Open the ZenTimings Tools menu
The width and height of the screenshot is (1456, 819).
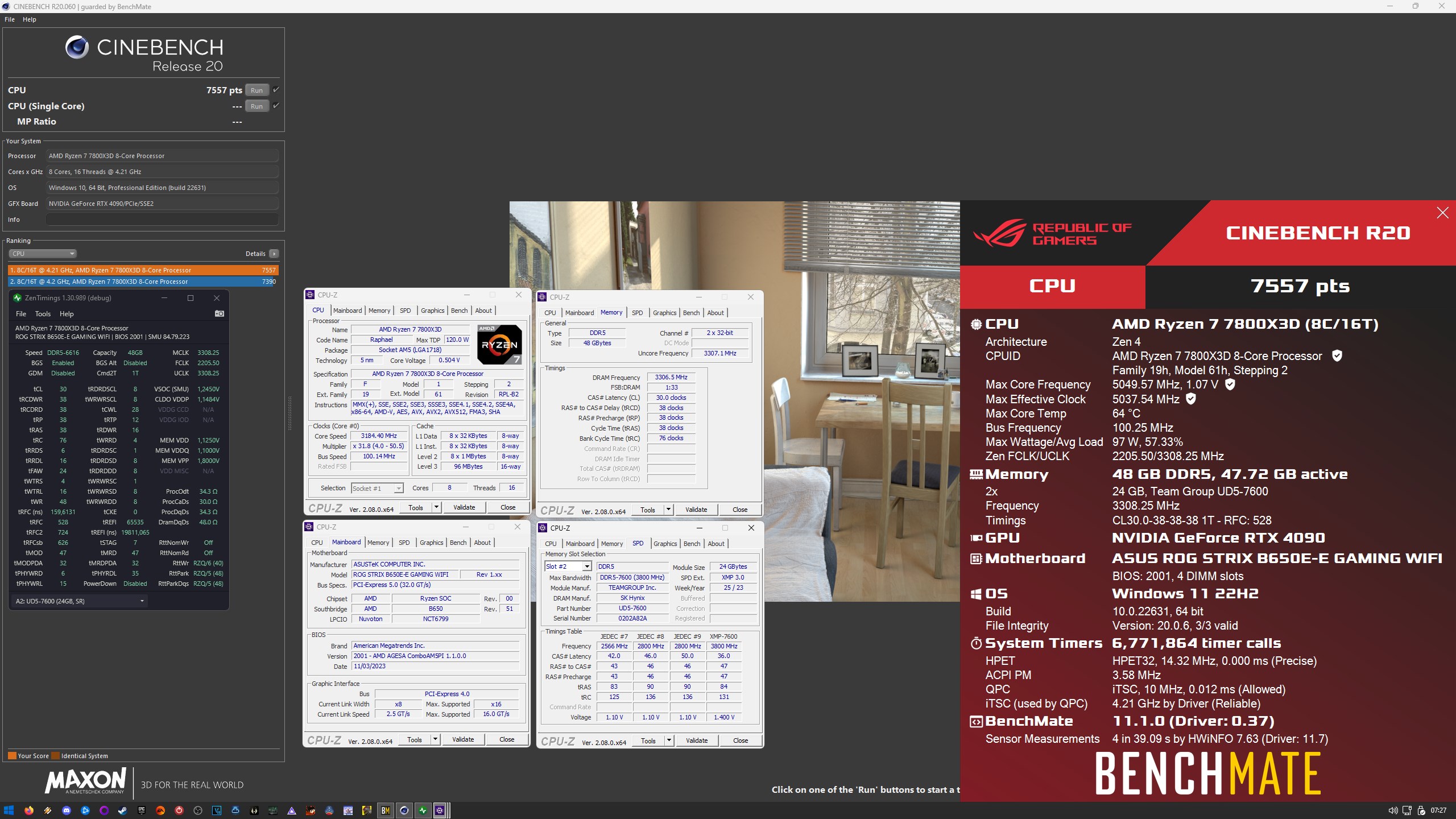point(43,314)
